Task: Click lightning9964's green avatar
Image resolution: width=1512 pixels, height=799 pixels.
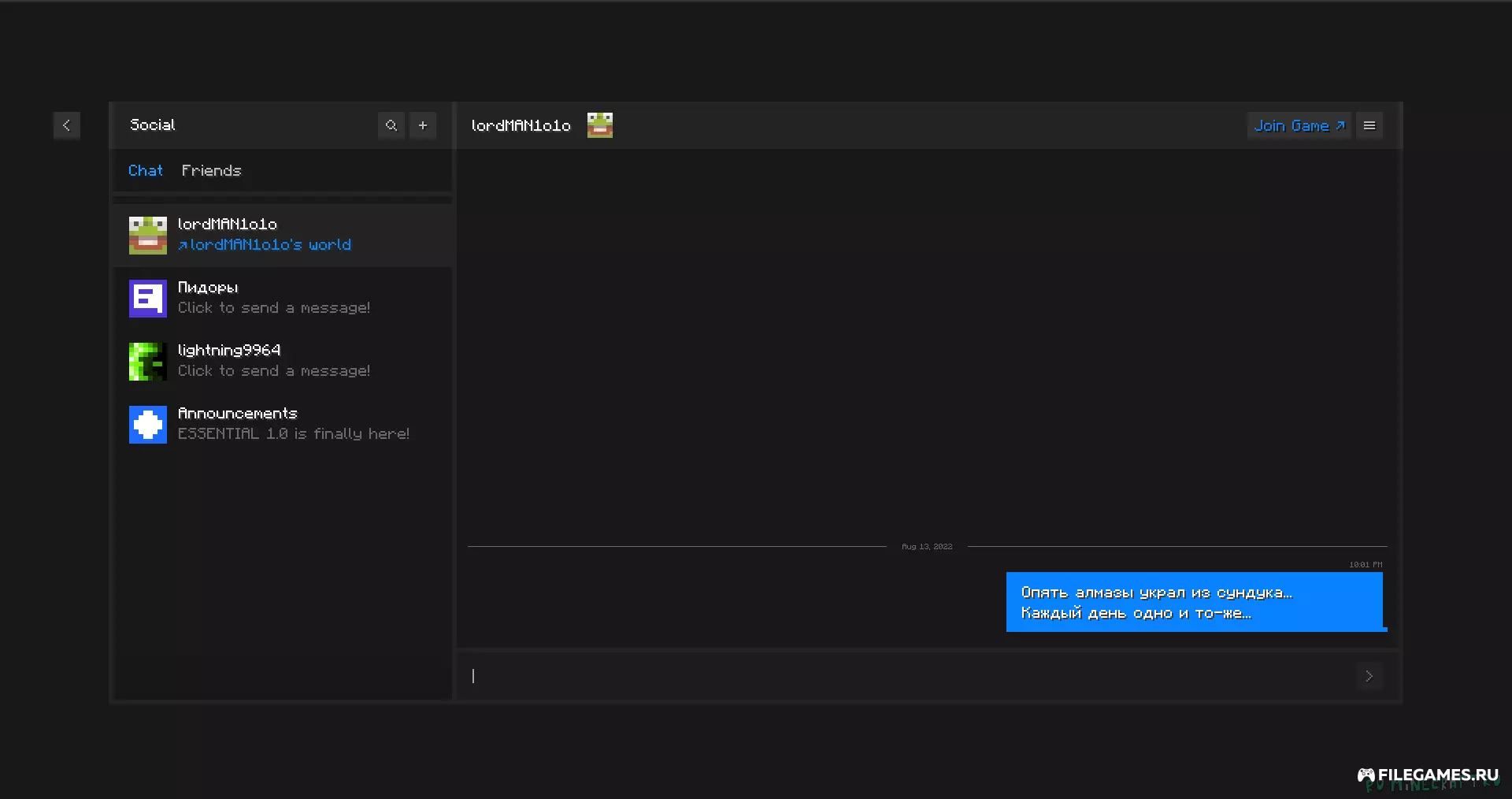Action: coord(148,362)
